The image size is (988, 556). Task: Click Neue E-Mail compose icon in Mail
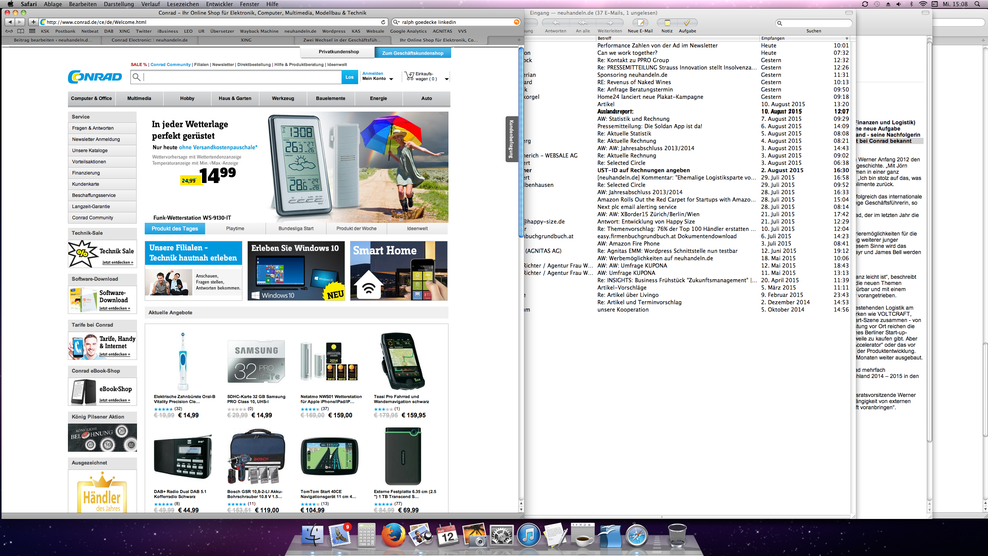pos(640,23)
